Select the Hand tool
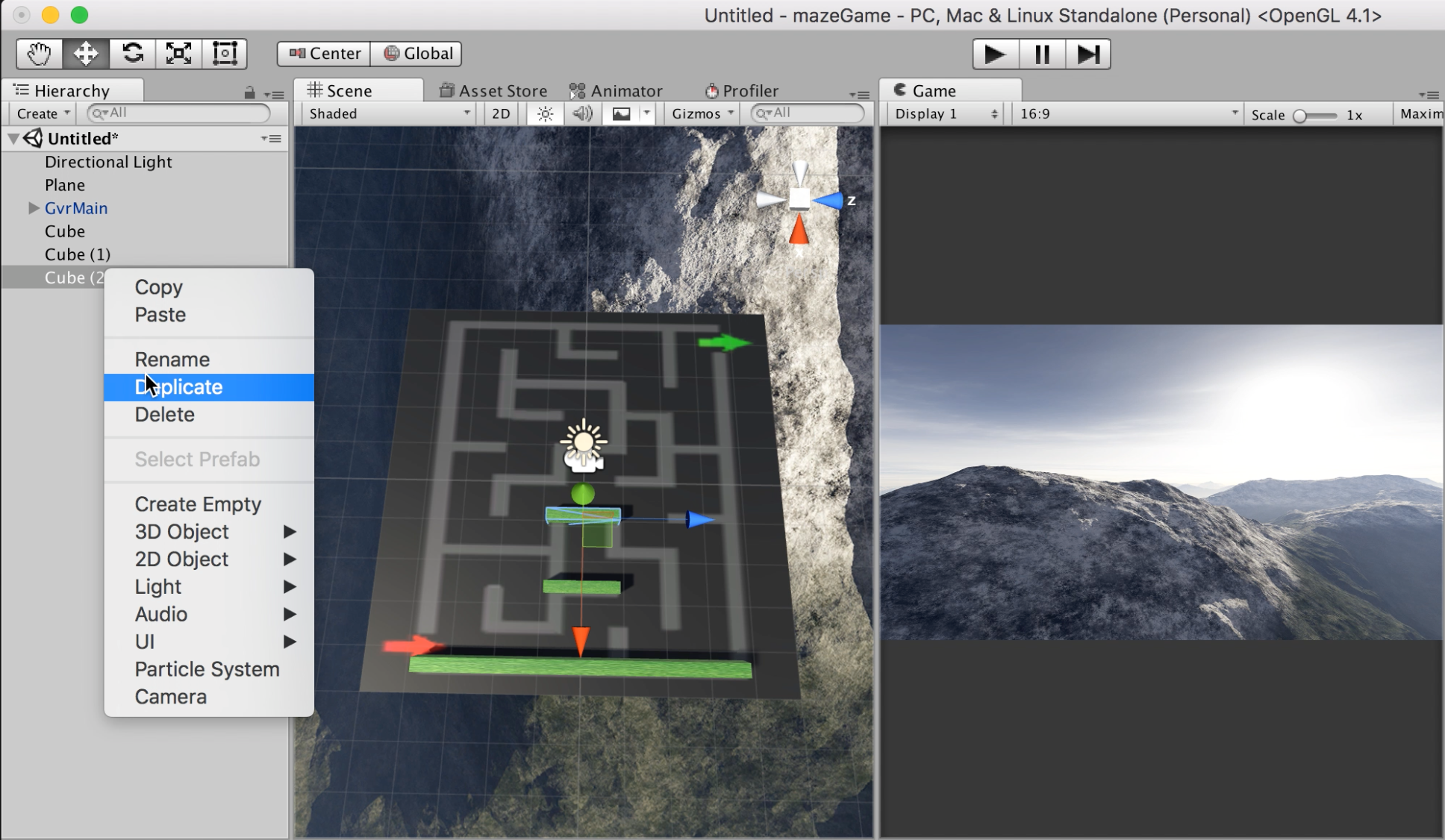The image size is (1445, 840). (39, 54)
